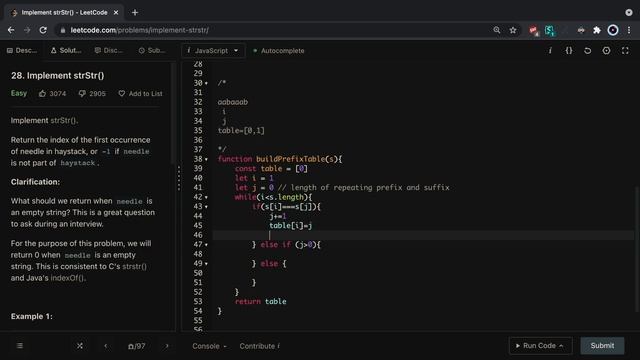Switch to the Discuss tab

(109, 51)
